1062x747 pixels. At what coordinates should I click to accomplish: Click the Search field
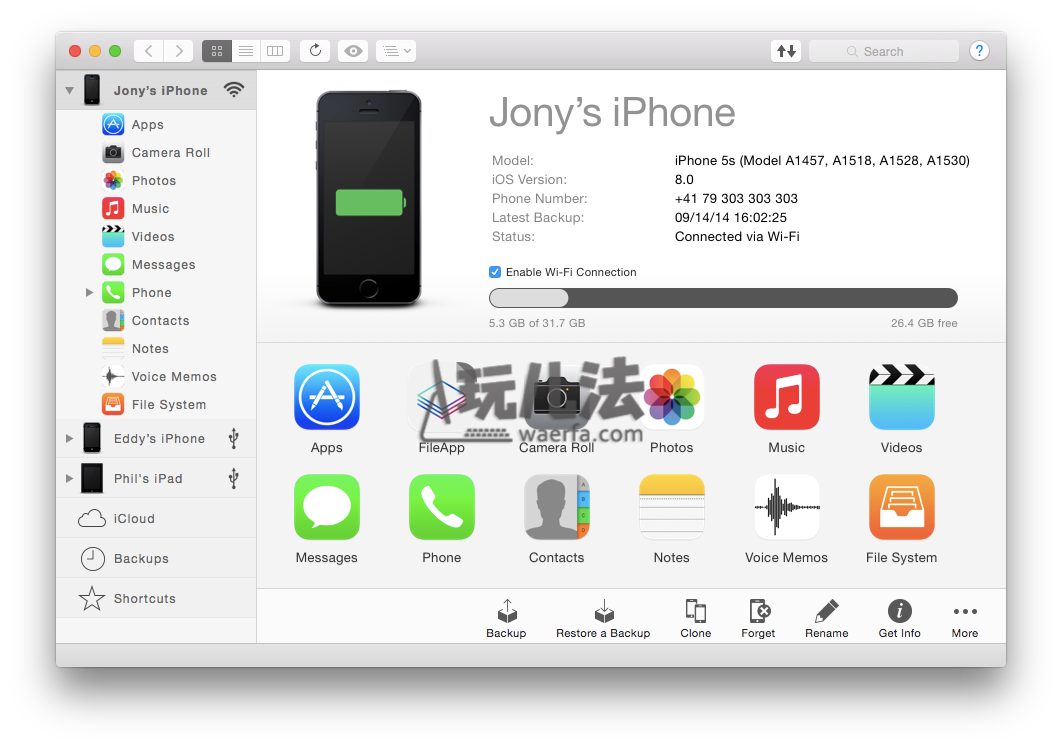(x=884, y=51)
